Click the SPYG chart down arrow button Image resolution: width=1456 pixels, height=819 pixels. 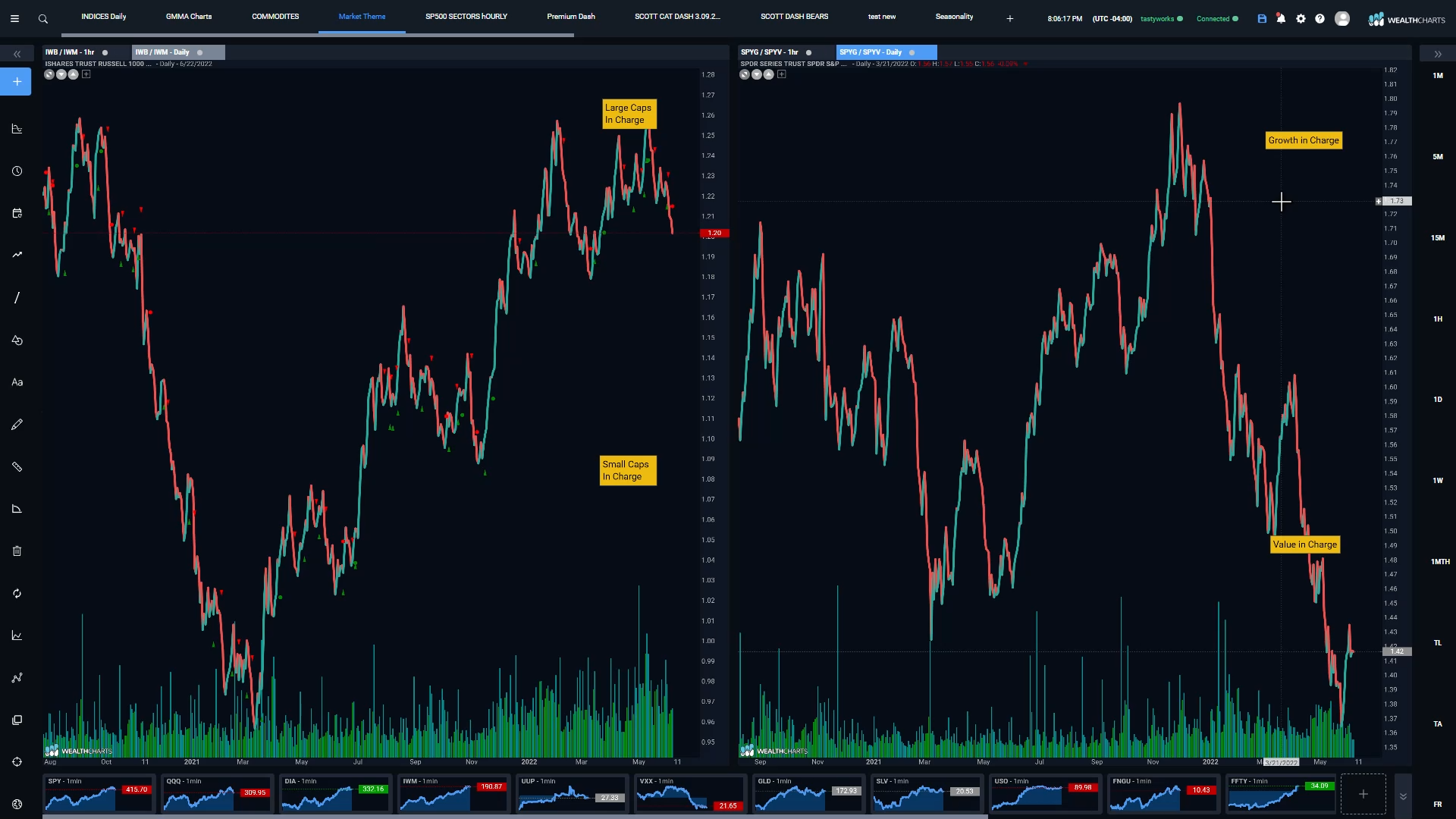click(x=757, y=74)
